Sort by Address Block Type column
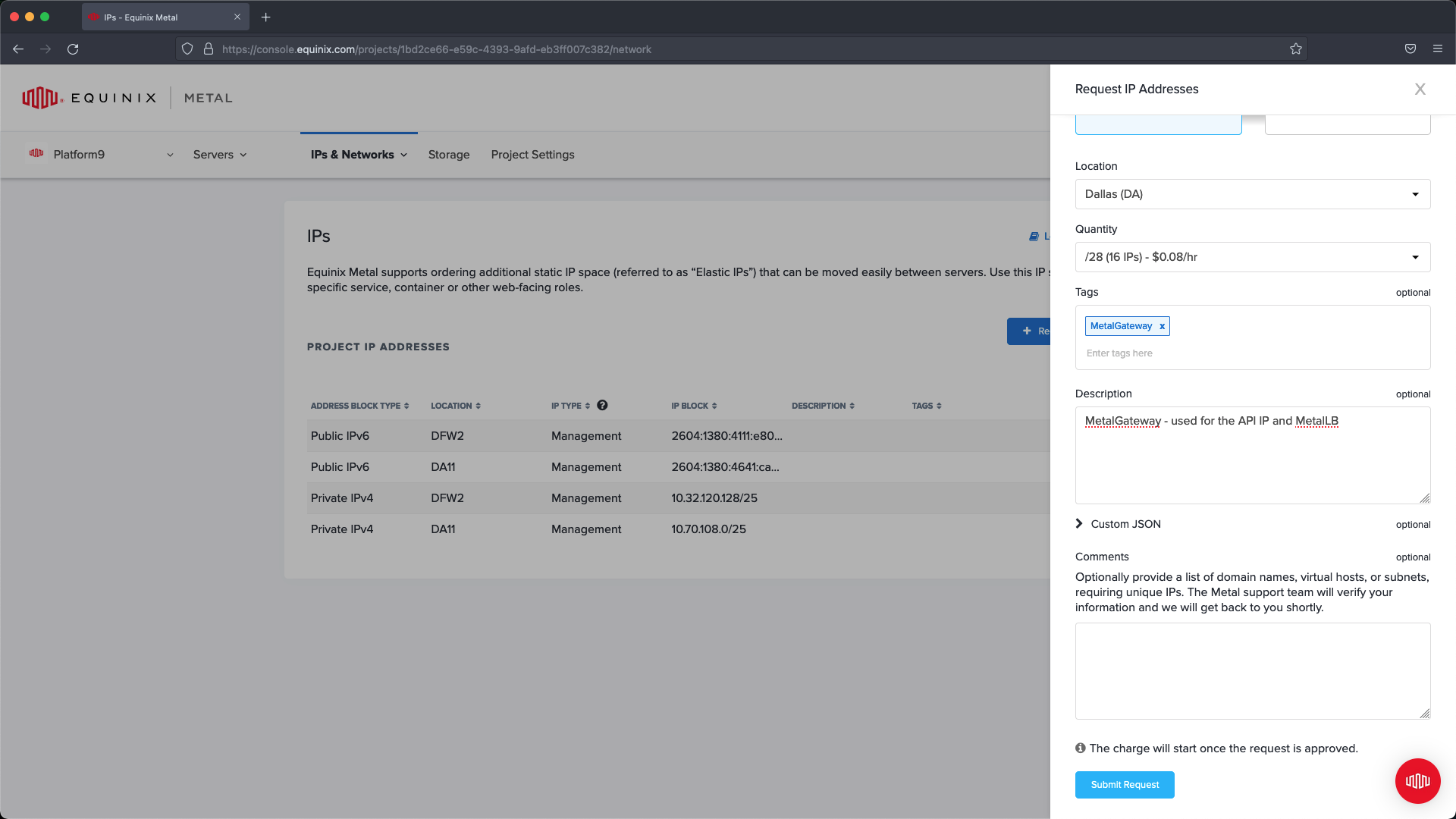Viewport: 1456px width, 819px height. point(359,406)
